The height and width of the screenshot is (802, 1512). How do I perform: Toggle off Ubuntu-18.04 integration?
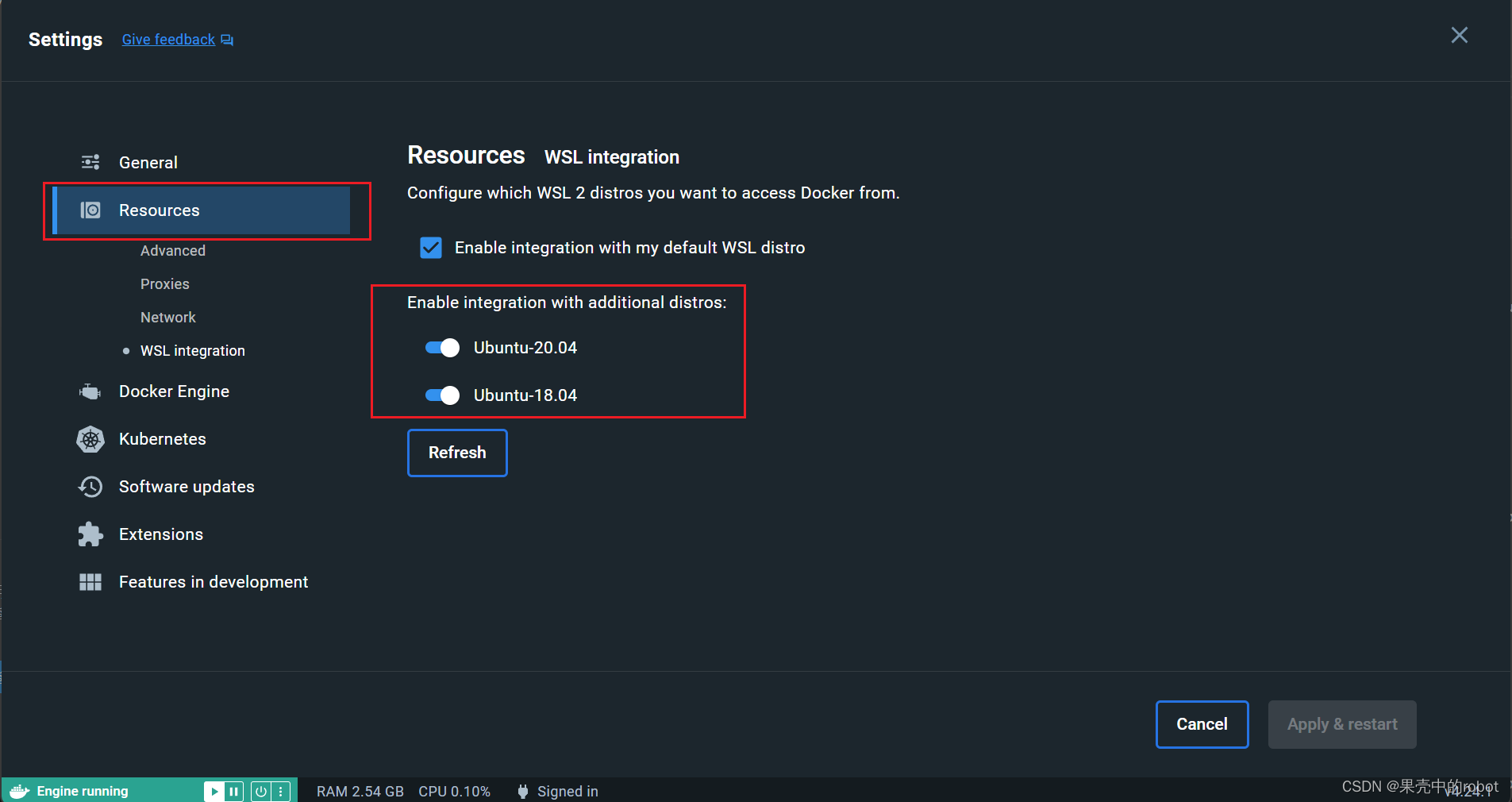[442, 395]
